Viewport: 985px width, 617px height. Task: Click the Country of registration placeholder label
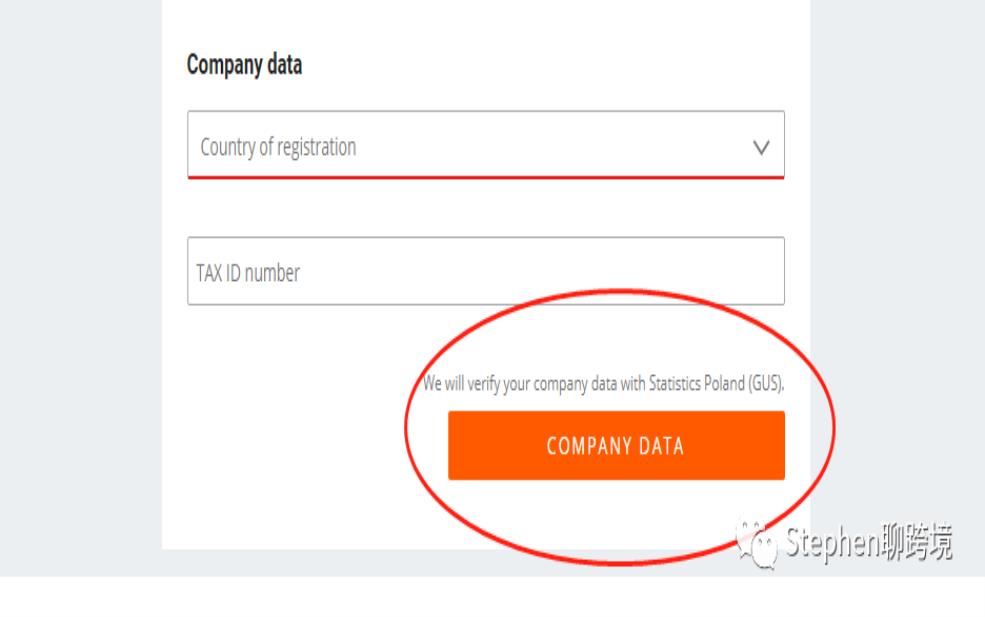[278, 147]
